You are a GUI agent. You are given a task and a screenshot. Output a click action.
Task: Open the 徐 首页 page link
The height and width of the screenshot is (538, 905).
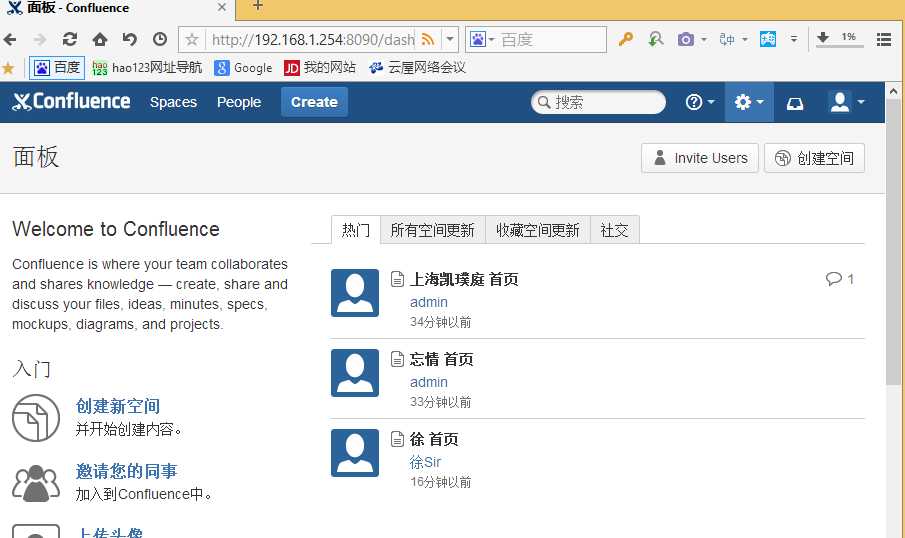[433, 439]
